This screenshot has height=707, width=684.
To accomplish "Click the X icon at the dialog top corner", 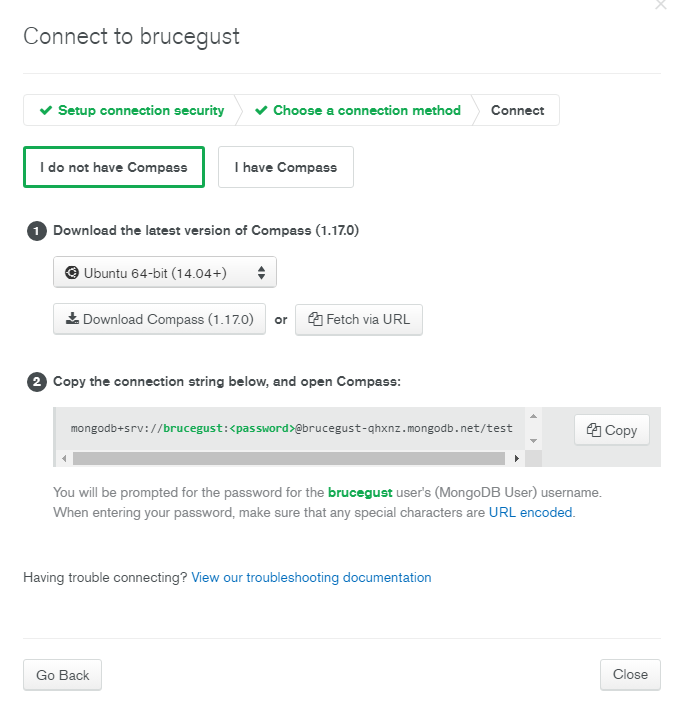I will (x=660, y=5).
